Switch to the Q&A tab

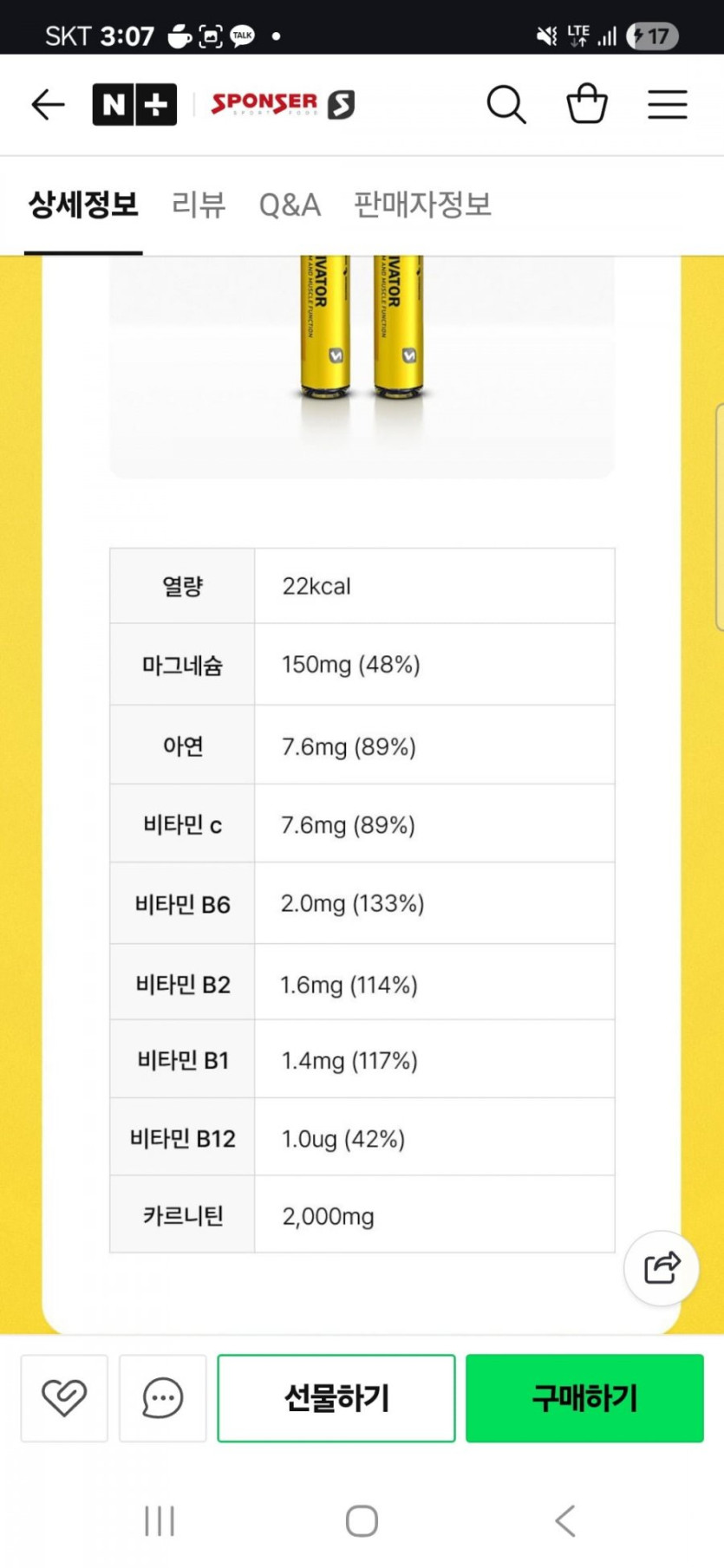tap(290, 205)
